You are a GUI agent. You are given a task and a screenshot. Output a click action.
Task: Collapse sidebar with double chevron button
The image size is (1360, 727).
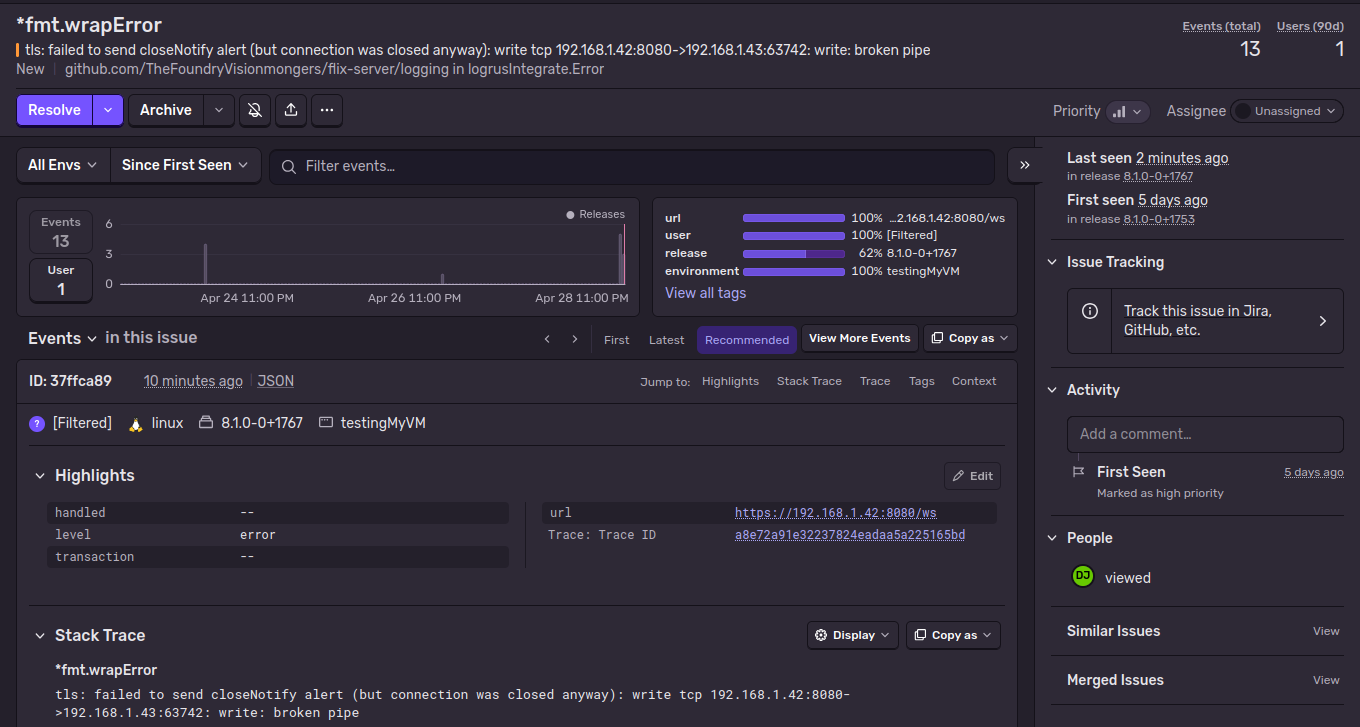point(1024,166)
